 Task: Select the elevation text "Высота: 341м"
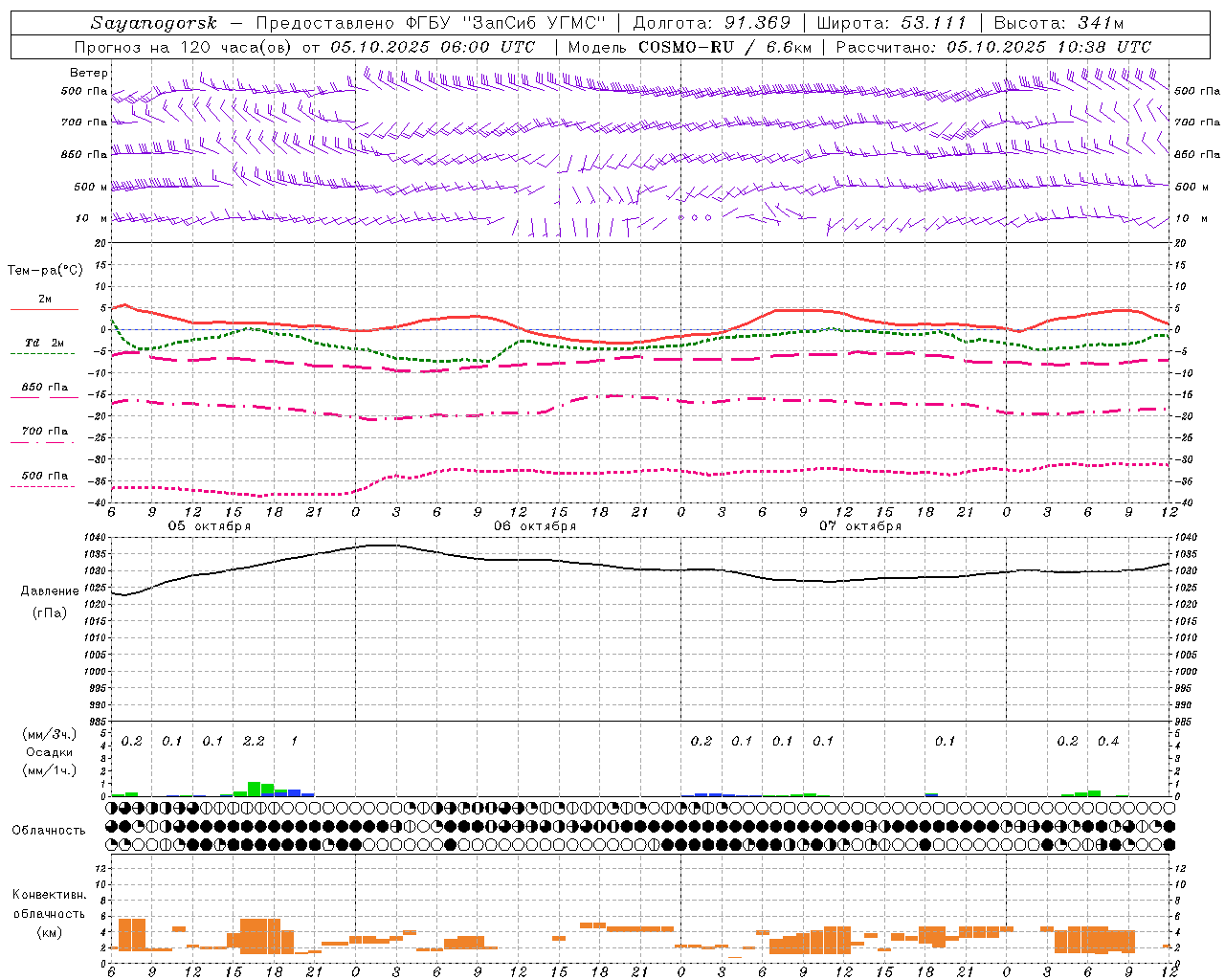pos(1058,23)
